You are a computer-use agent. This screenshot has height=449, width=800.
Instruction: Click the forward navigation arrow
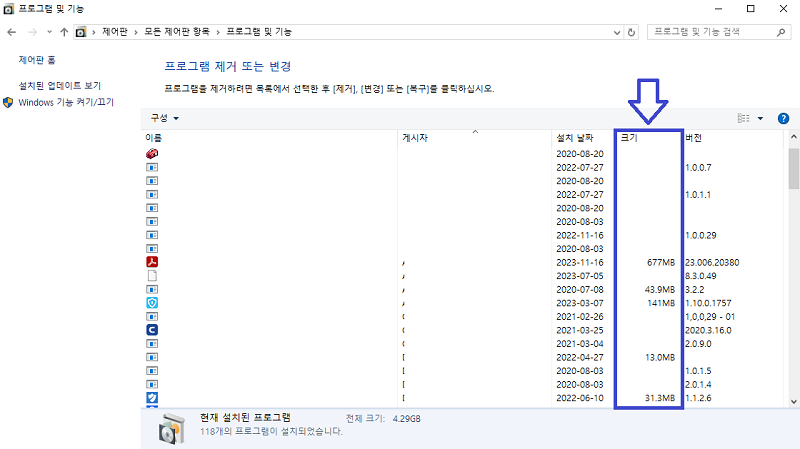pos(32,32)
